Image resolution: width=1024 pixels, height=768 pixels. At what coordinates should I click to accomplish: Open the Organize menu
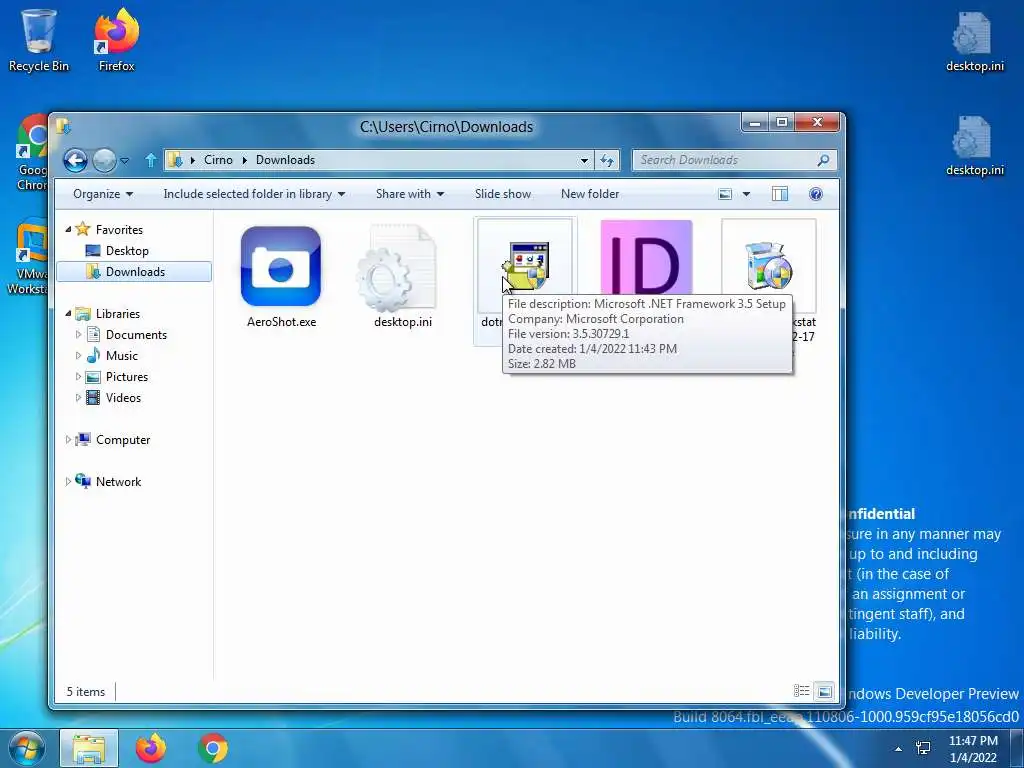103,194
